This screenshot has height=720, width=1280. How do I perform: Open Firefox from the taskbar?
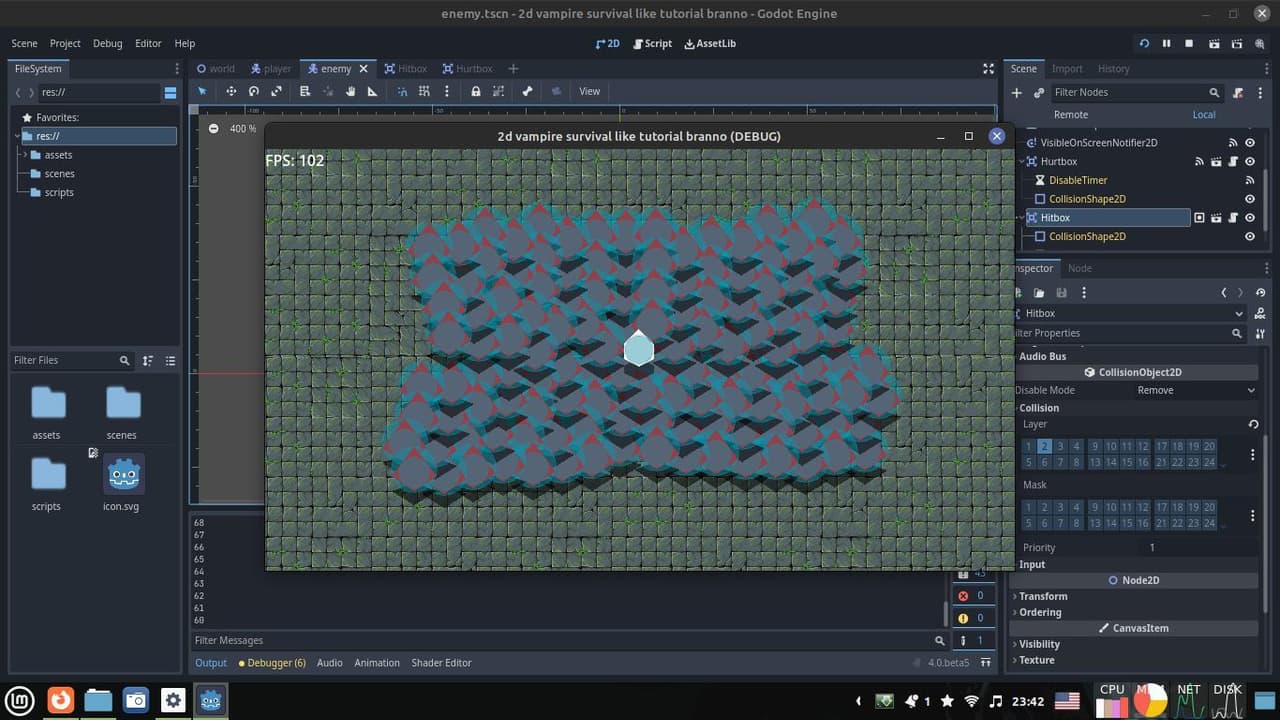pyautogui.click(x=61, y=700)
